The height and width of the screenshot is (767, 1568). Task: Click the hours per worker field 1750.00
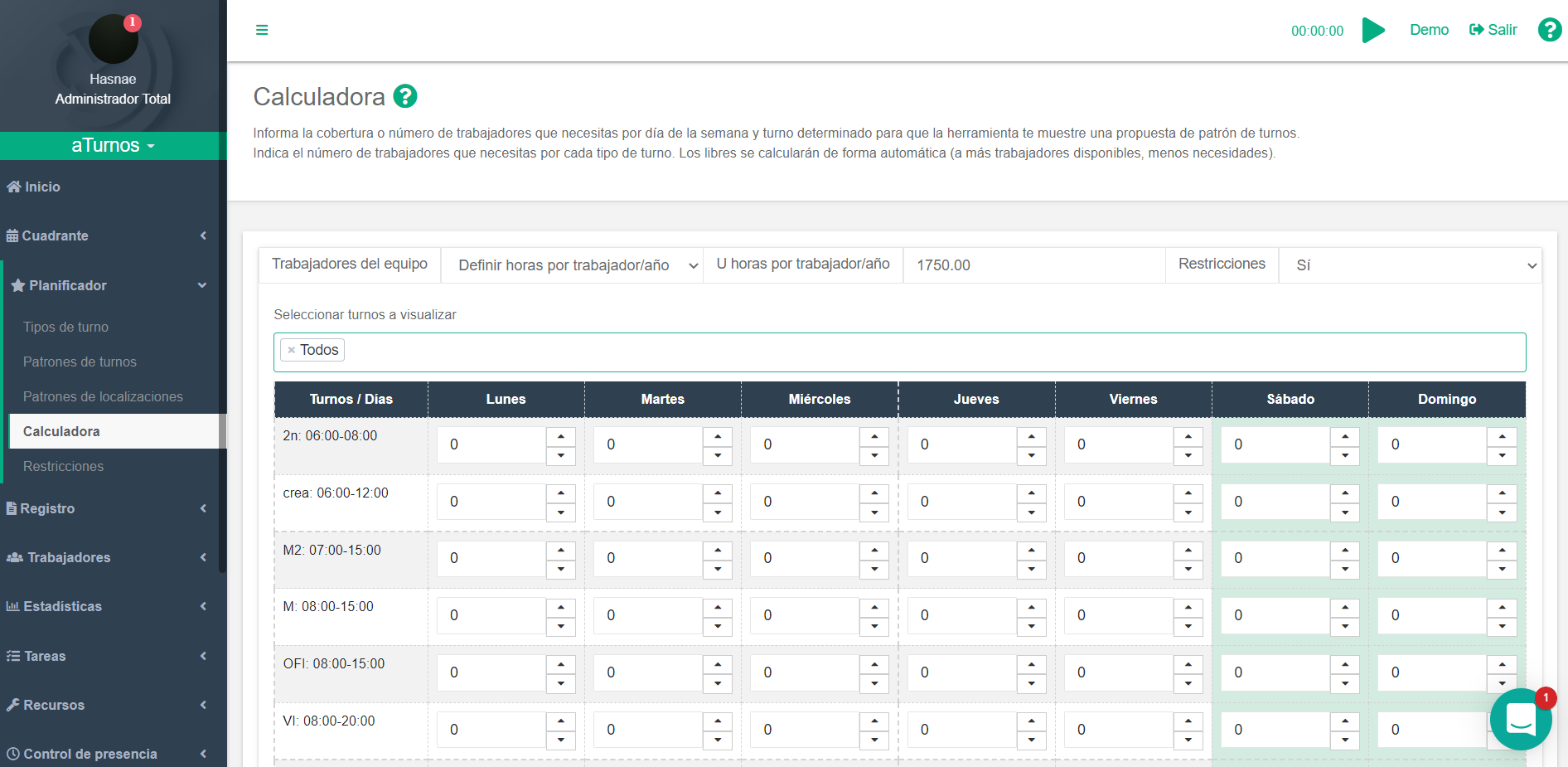[x=1033, y=265]
